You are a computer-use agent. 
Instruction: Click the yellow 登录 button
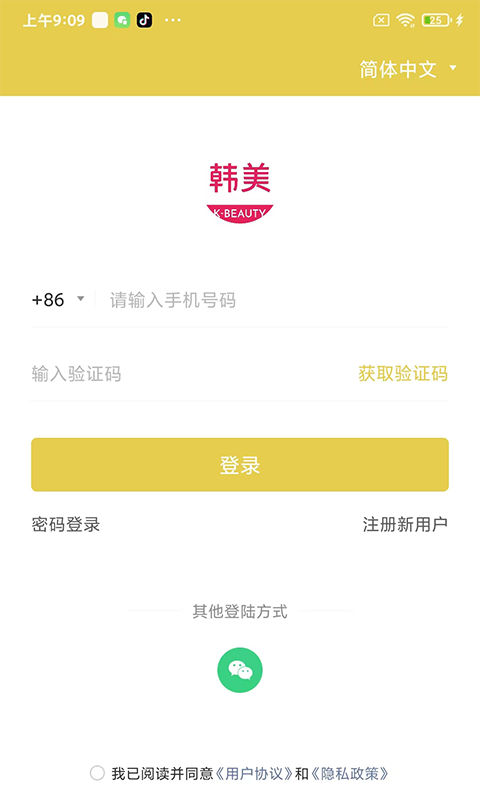[240, 464]
